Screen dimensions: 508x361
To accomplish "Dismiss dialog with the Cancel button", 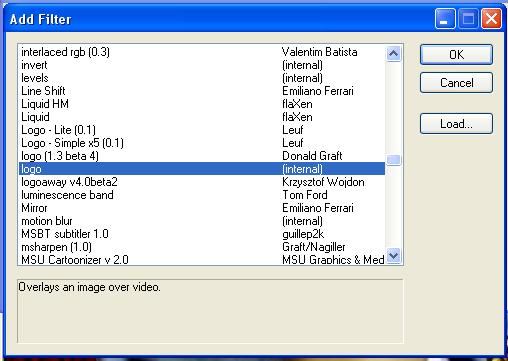I will point(456,83).
